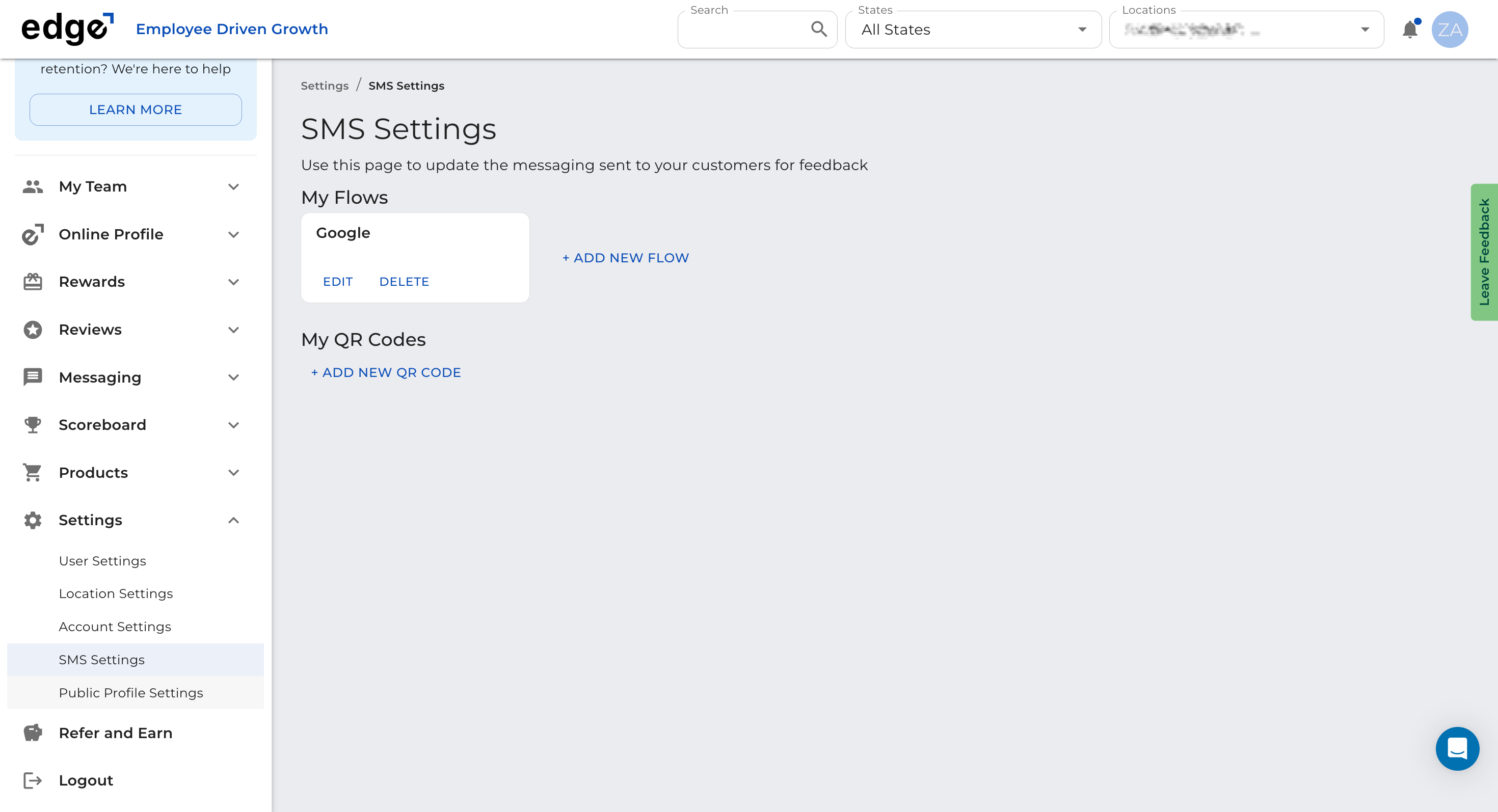The image size is (1498, 812).
Task: Click the Products cart icon
Action: click(x=33, y=473)
